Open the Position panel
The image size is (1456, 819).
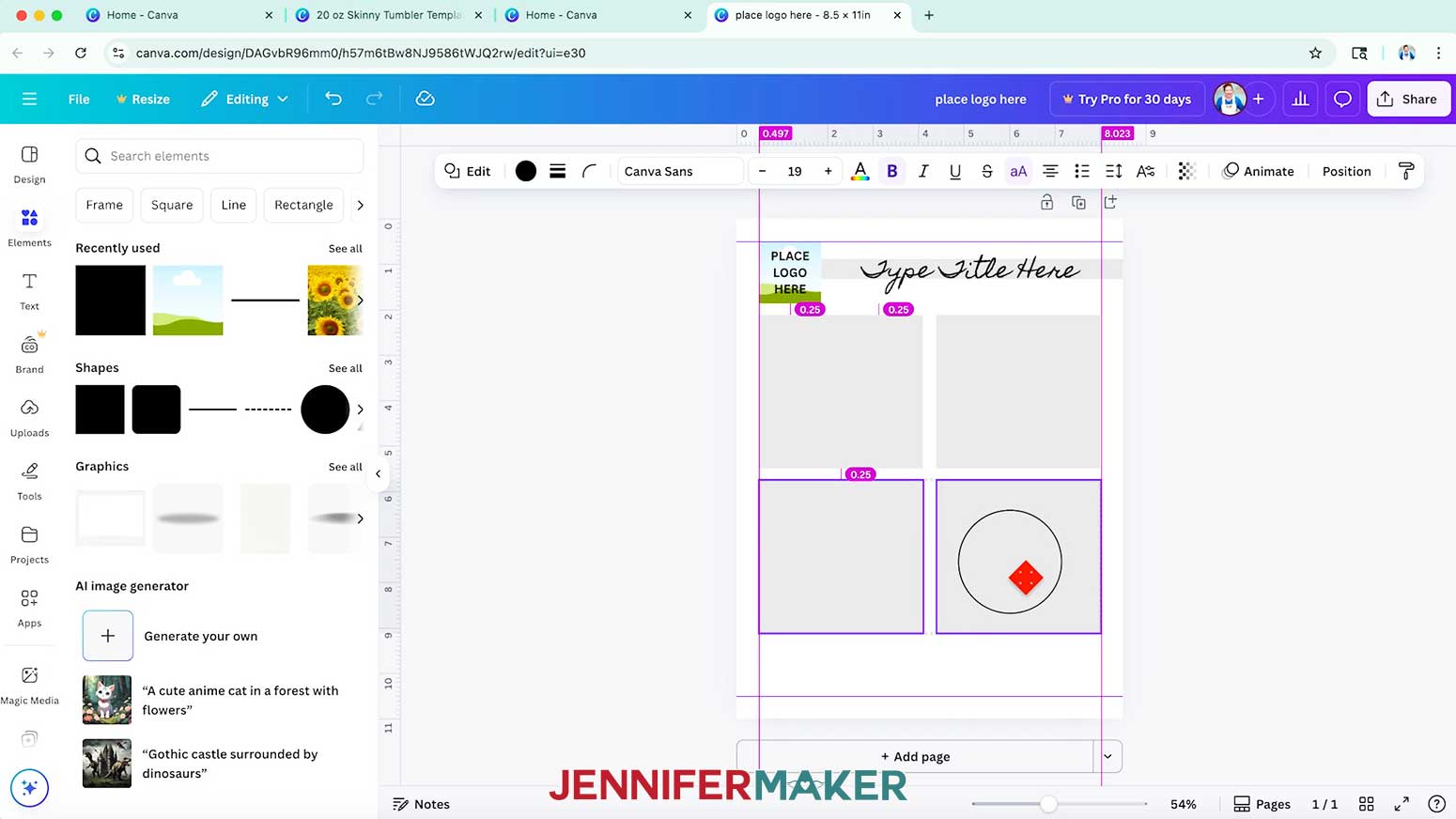(1346, 171)
